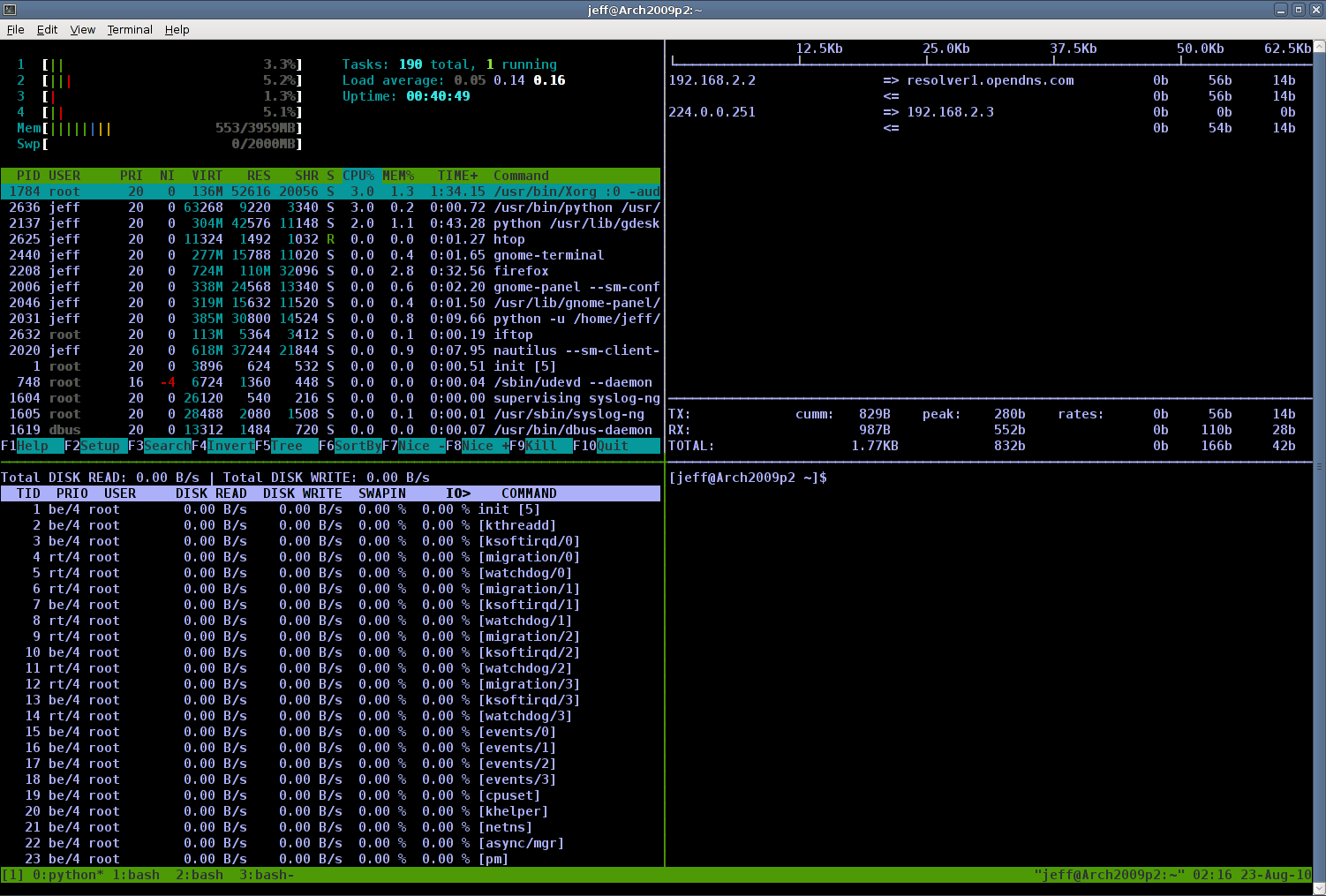1326x896 pixels.
Task: Click the CPU 1 usage meter
Action: coord(160,64)
